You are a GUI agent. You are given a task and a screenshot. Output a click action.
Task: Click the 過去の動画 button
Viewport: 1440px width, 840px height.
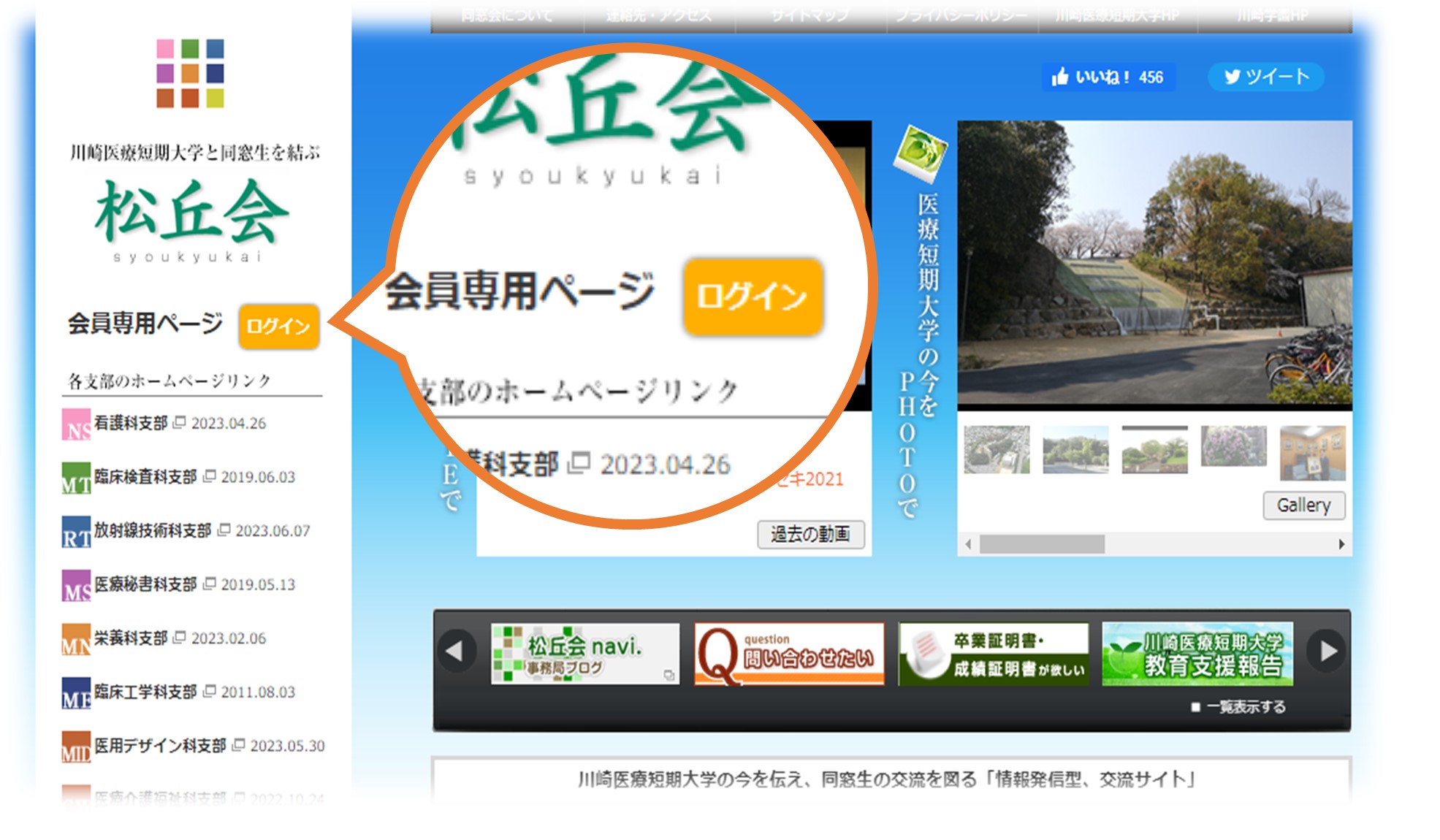(x=810, y=535)
